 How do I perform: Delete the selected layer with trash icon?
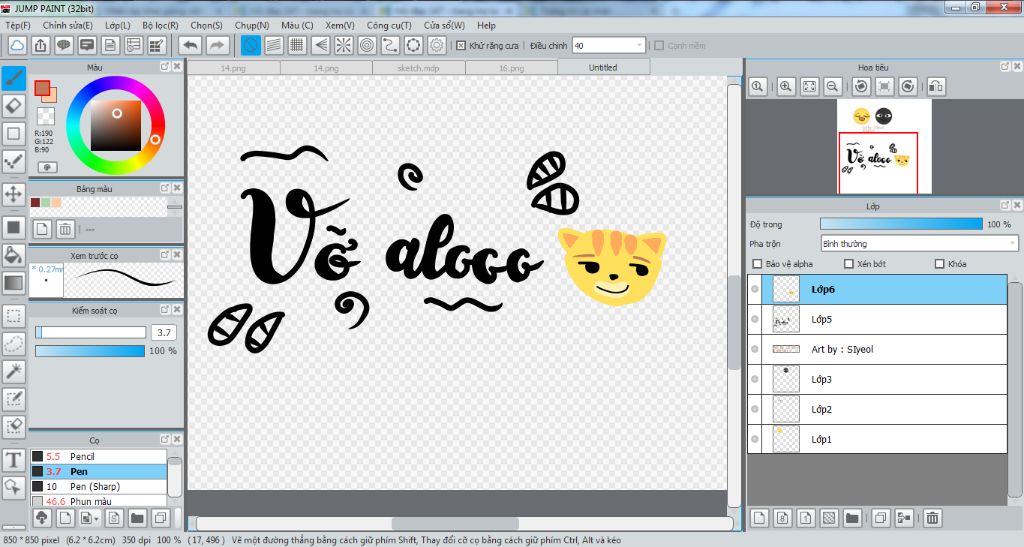(933, 518)
